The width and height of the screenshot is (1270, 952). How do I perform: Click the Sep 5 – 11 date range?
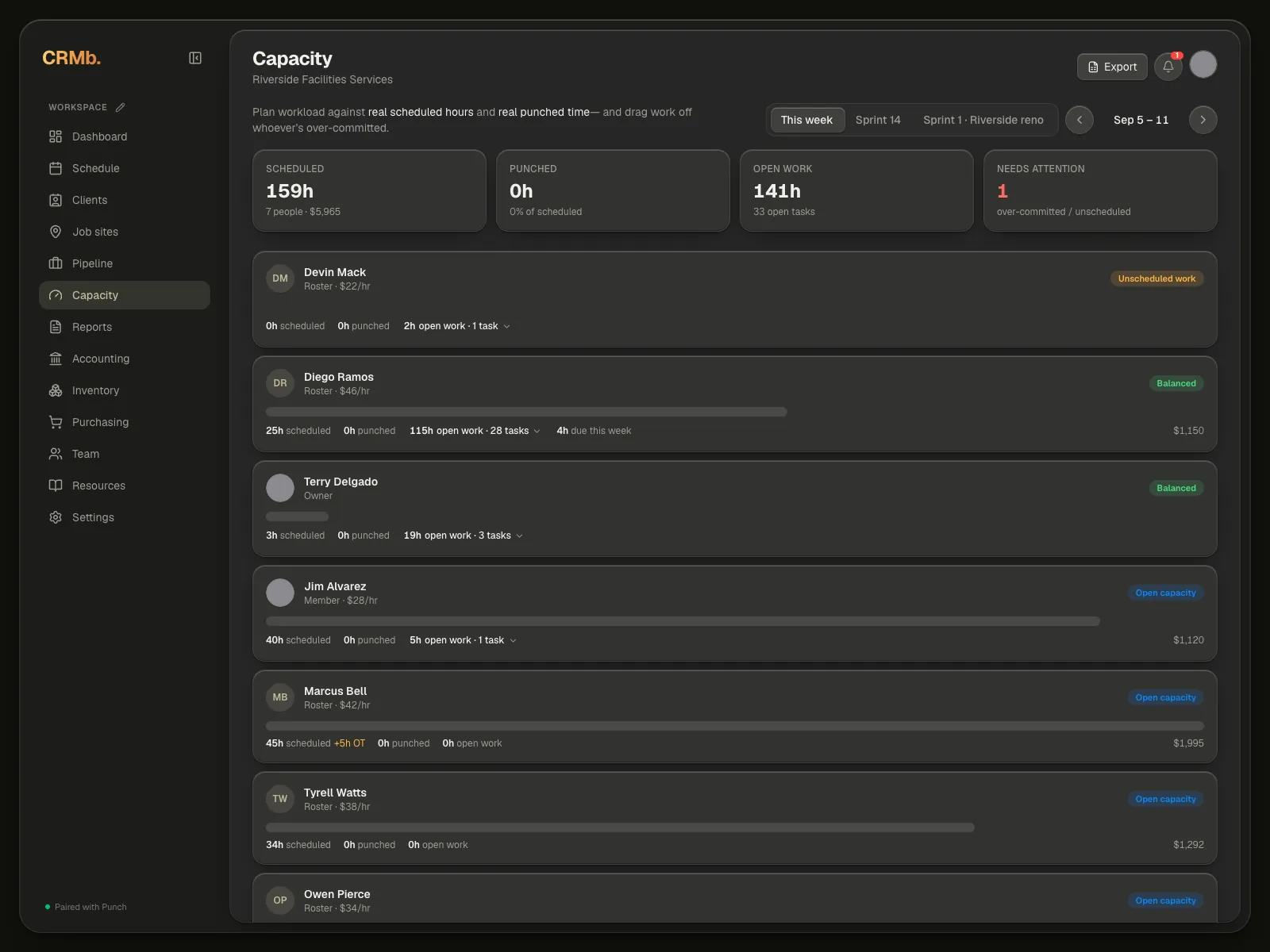tap(1141, 120)
